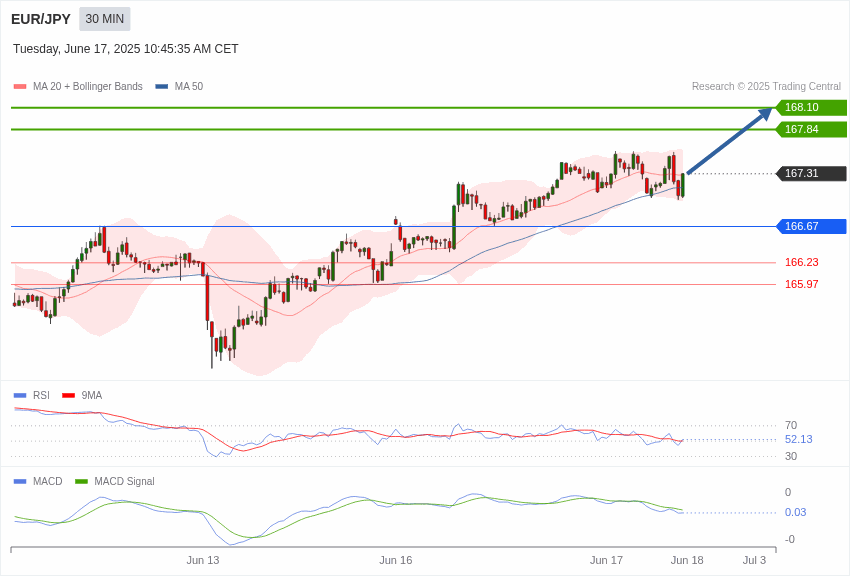Click the Jul 3 date axis label
This screenshot has width=850, height=576.
click(x=754, y=560)
